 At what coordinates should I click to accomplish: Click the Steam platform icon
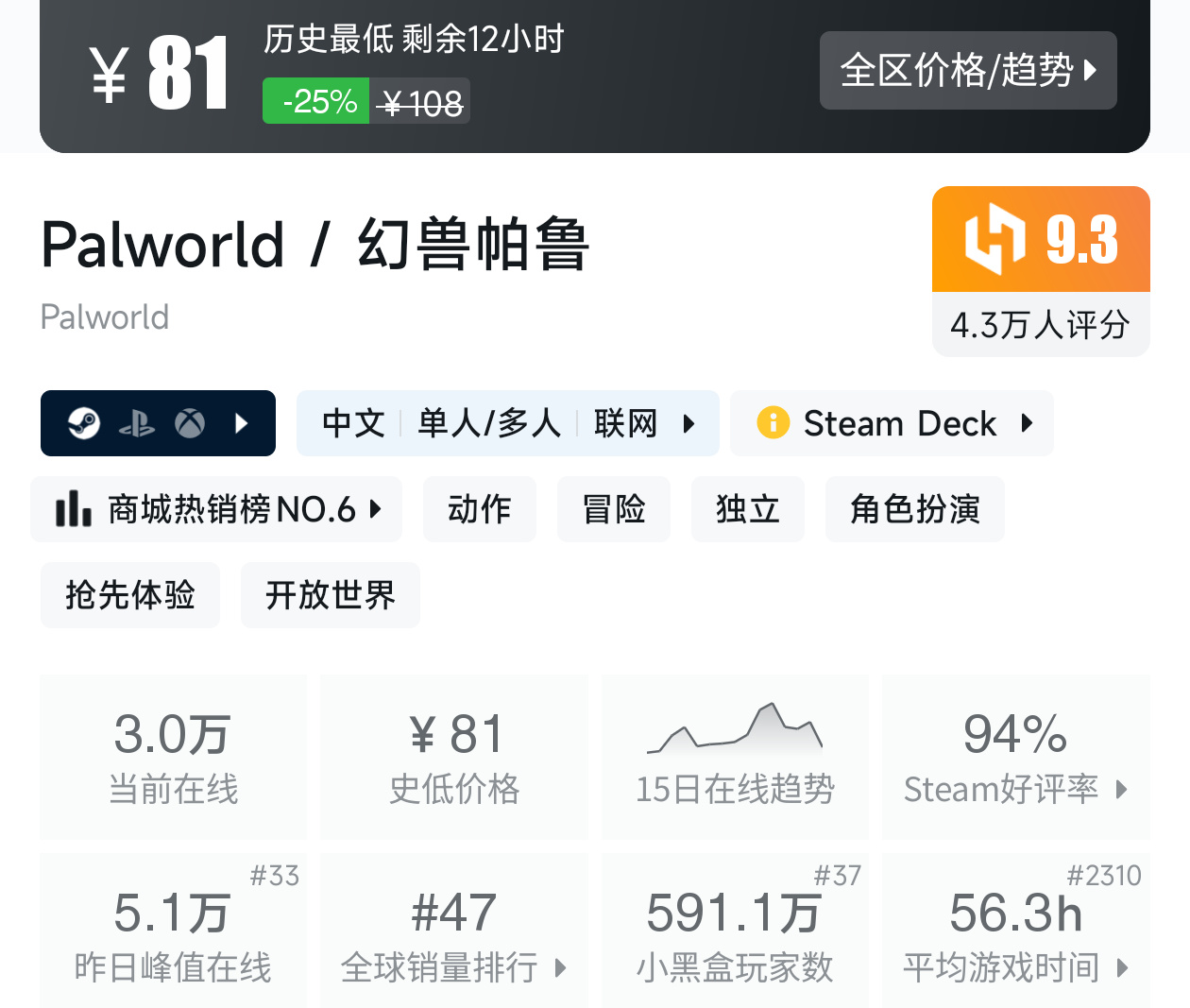click(x=84, y=423)
